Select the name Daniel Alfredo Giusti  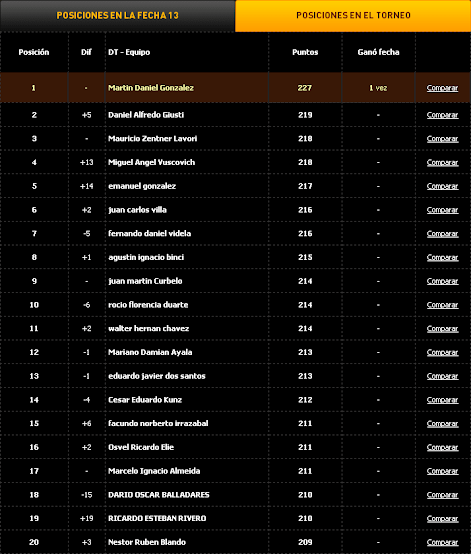(x=146, y=115)
